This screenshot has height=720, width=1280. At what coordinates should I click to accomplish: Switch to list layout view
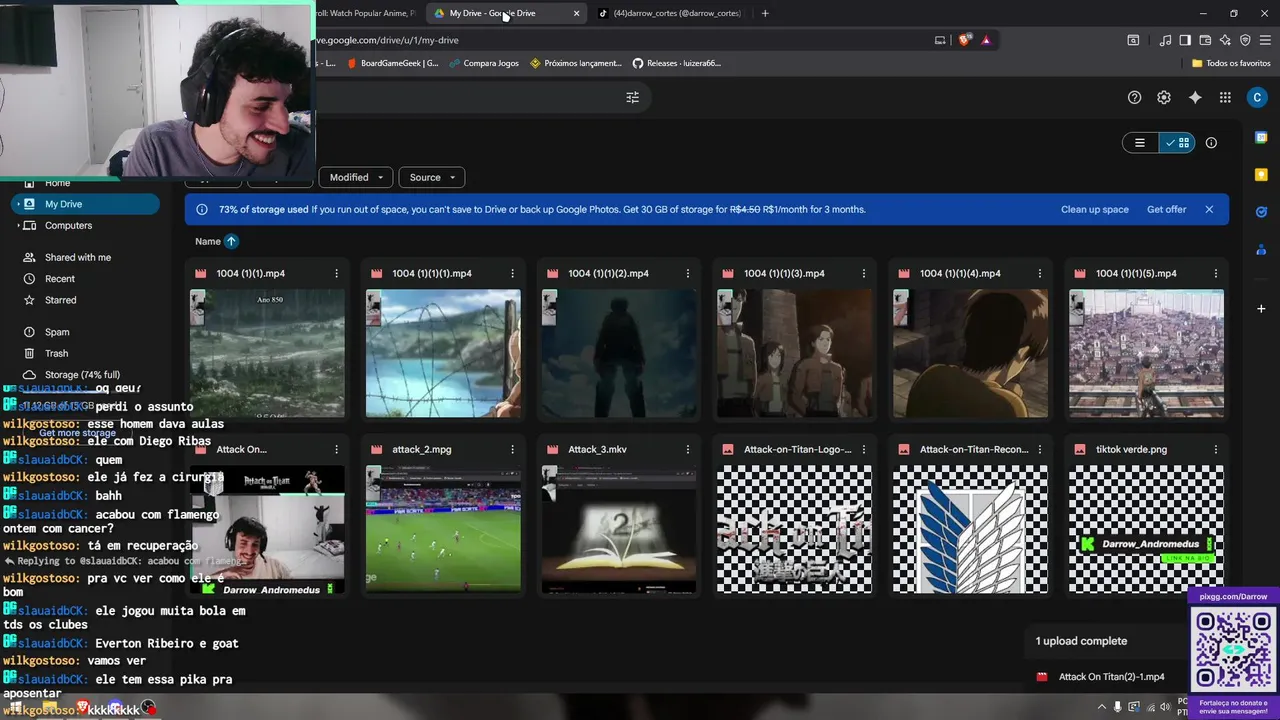pos(1140,143)
